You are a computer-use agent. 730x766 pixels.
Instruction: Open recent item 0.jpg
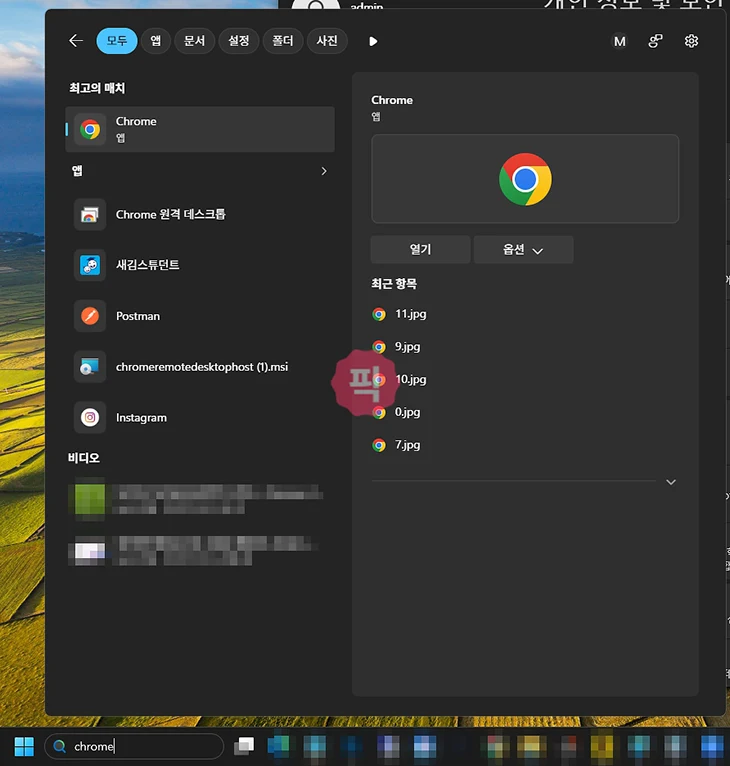[396, 412]
